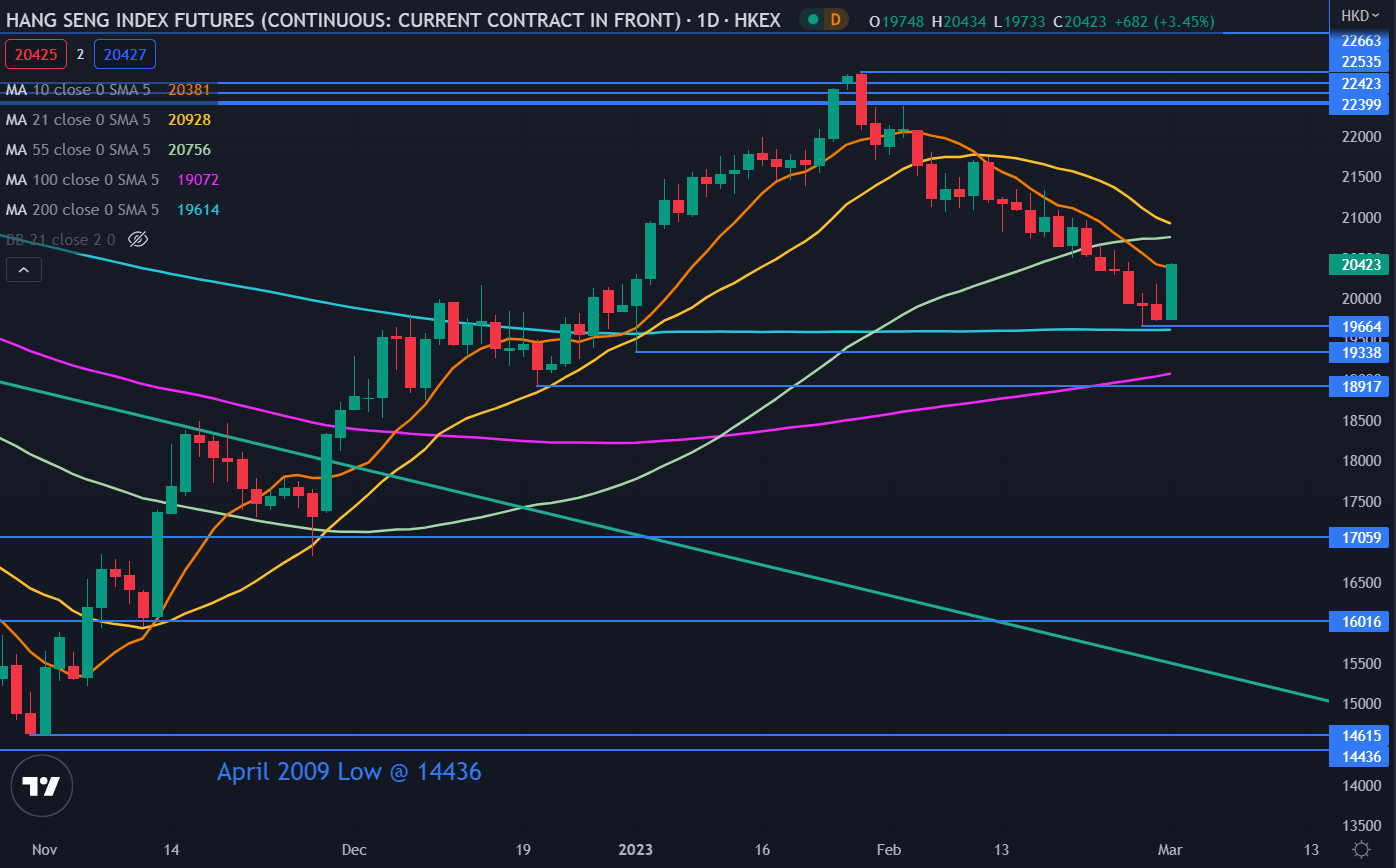
Task: Click the 15000 price axis tick
Action: point(1361,704)
